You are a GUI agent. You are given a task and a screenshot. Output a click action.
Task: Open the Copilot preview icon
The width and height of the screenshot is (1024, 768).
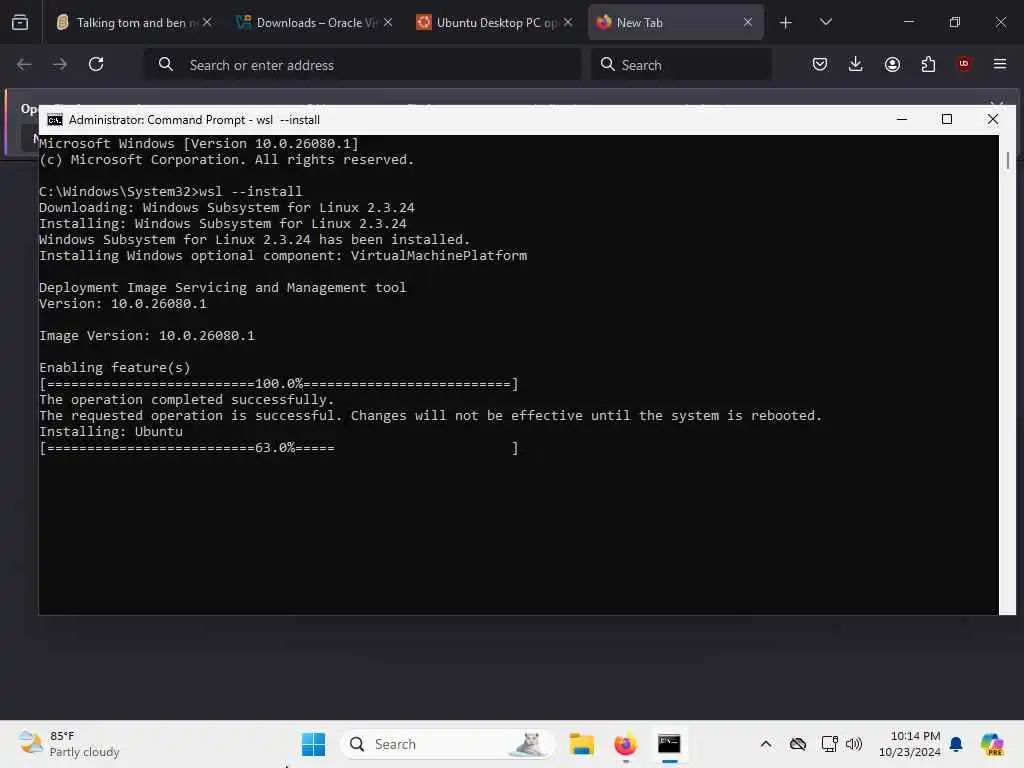click(992, 744)
